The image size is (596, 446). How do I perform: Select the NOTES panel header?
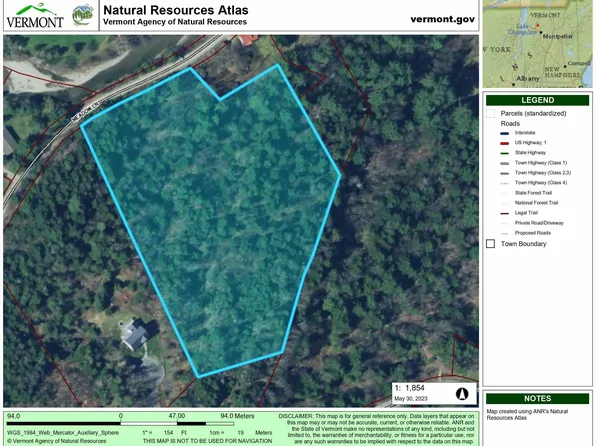click(537, 398)
